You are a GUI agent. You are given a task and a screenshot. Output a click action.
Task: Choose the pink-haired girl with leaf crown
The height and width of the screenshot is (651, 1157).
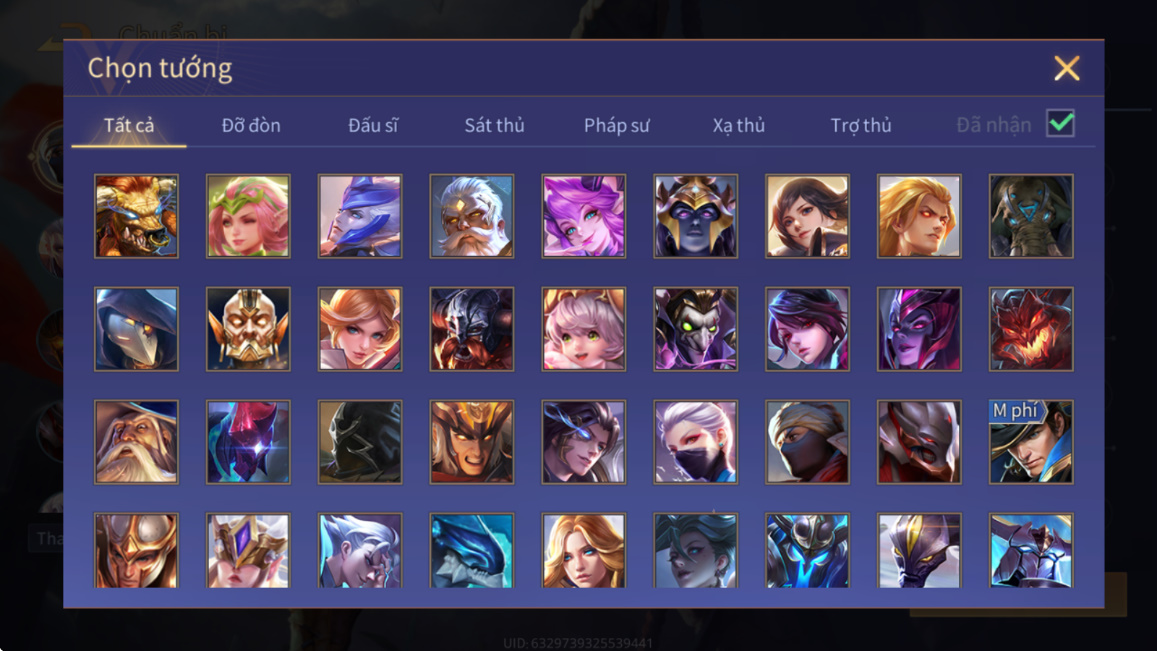pyautogui.click(x=248, y=216)
